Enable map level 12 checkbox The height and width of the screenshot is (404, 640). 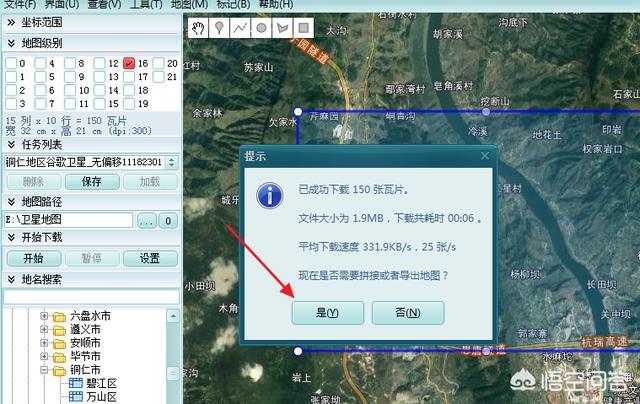(x=99, y=64)
